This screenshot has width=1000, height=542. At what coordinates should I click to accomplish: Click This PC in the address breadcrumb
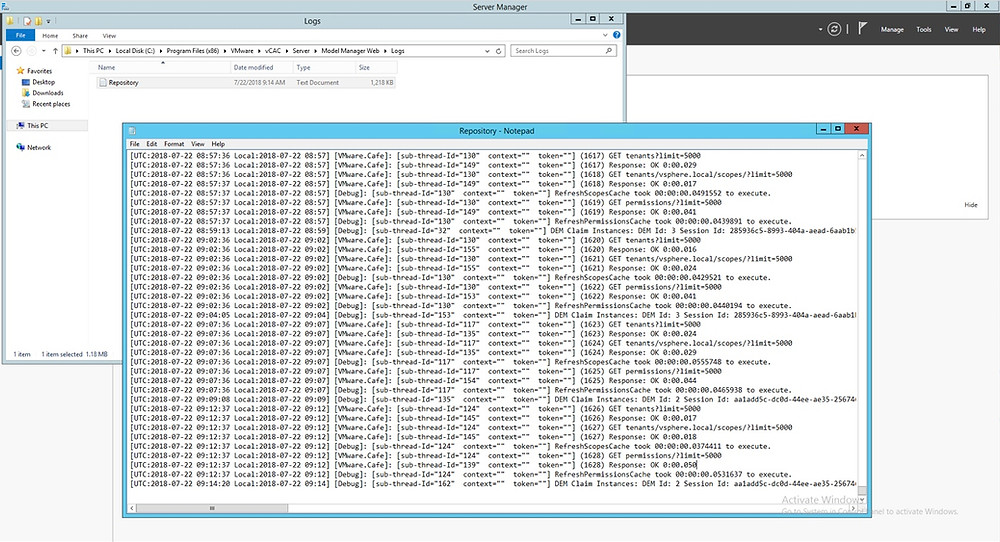(93, 51)
